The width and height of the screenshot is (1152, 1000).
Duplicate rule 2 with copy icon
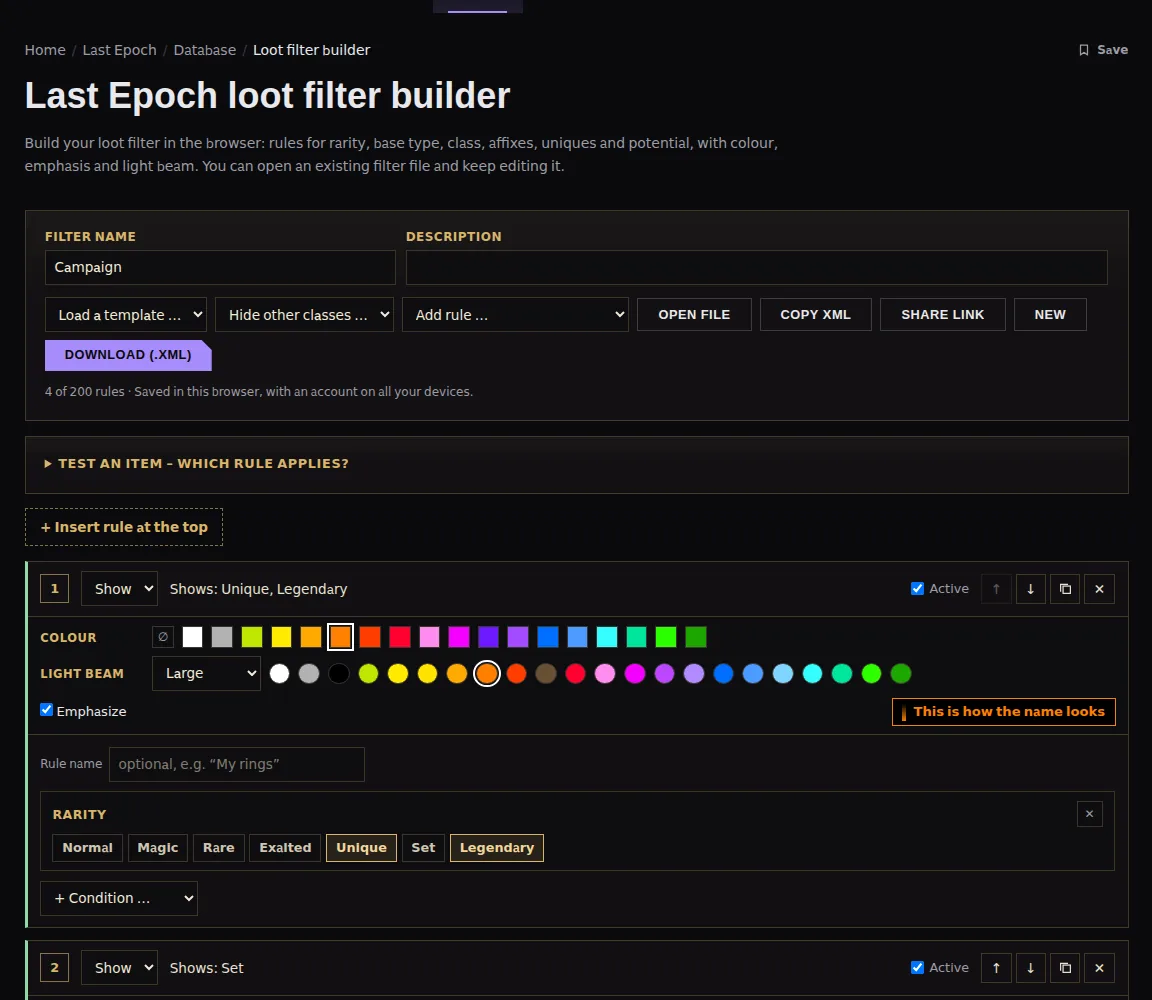click(1065, 968)
